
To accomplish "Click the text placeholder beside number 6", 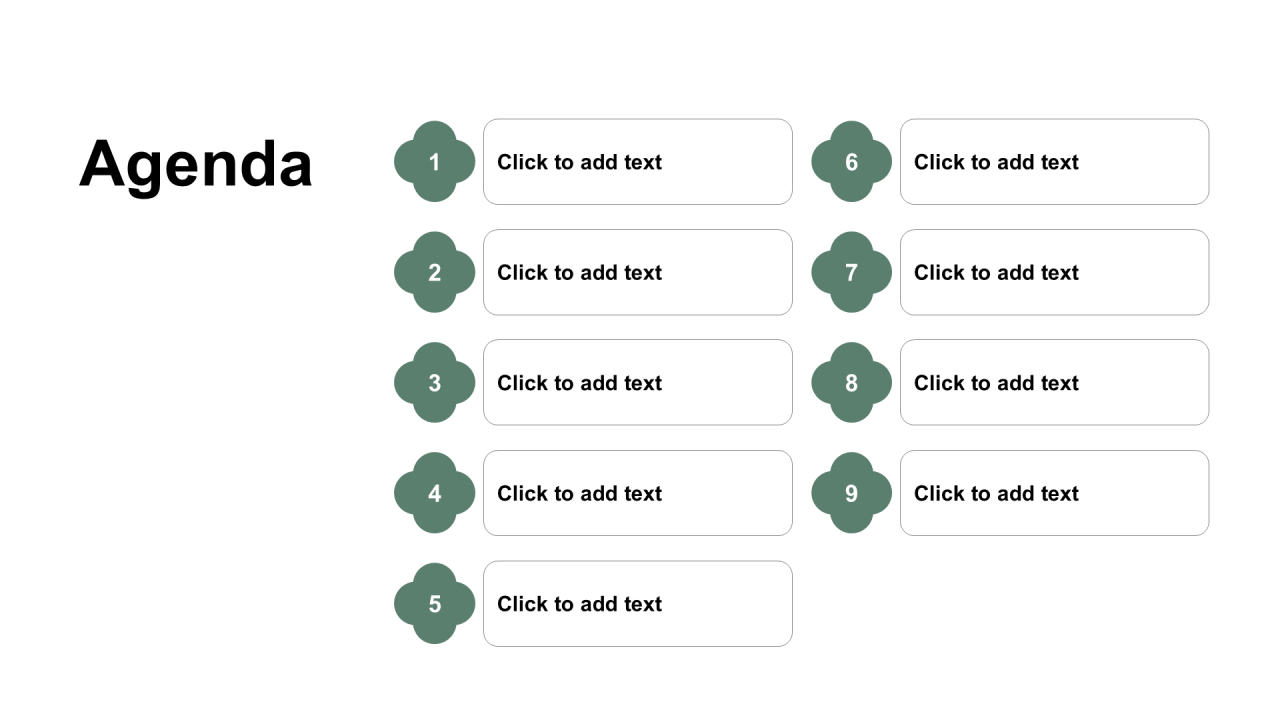I will coord(1055,162).
